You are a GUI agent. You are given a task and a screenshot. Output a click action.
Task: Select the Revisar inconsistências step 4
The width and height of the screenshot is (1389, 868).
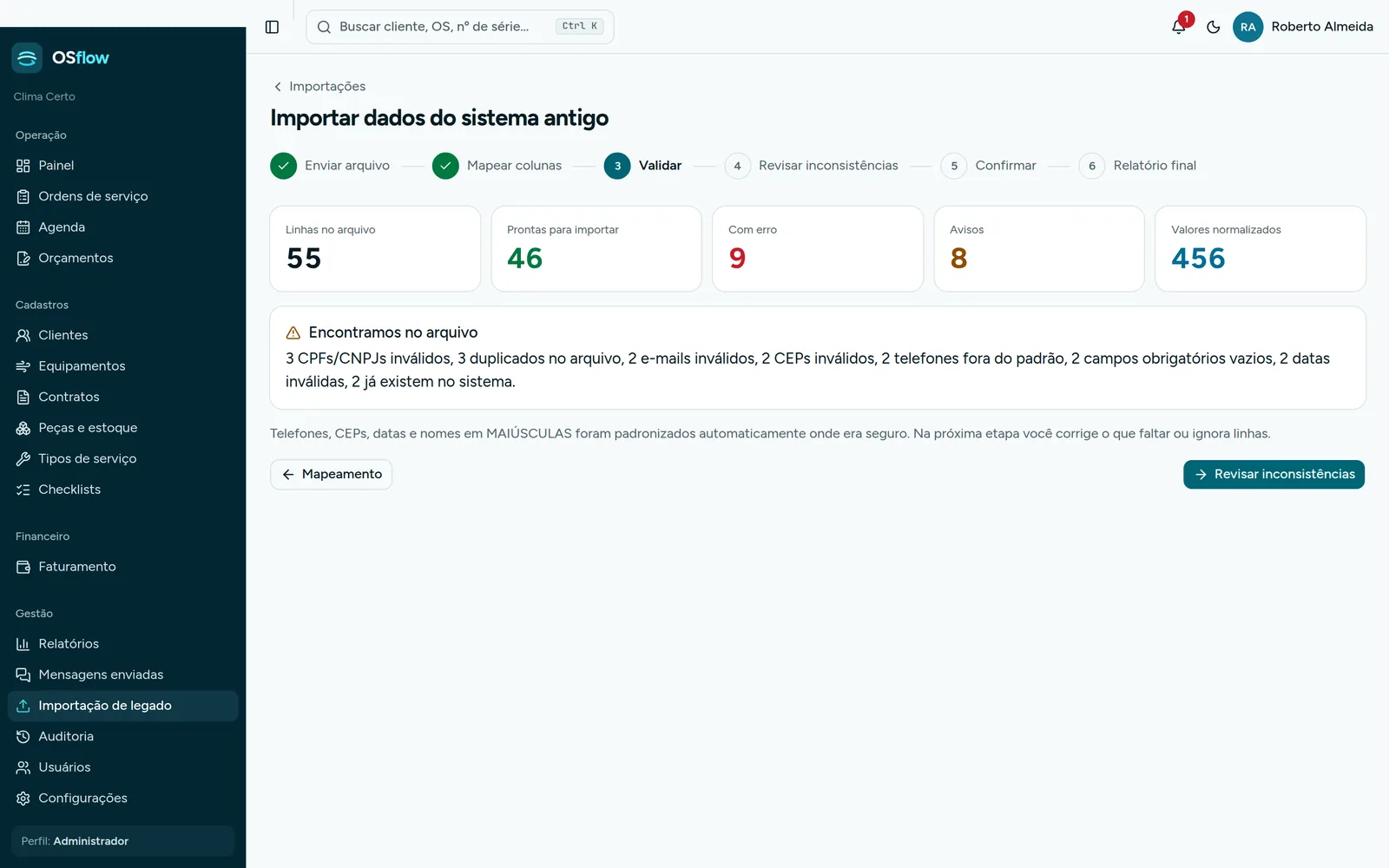pos(811,166)
